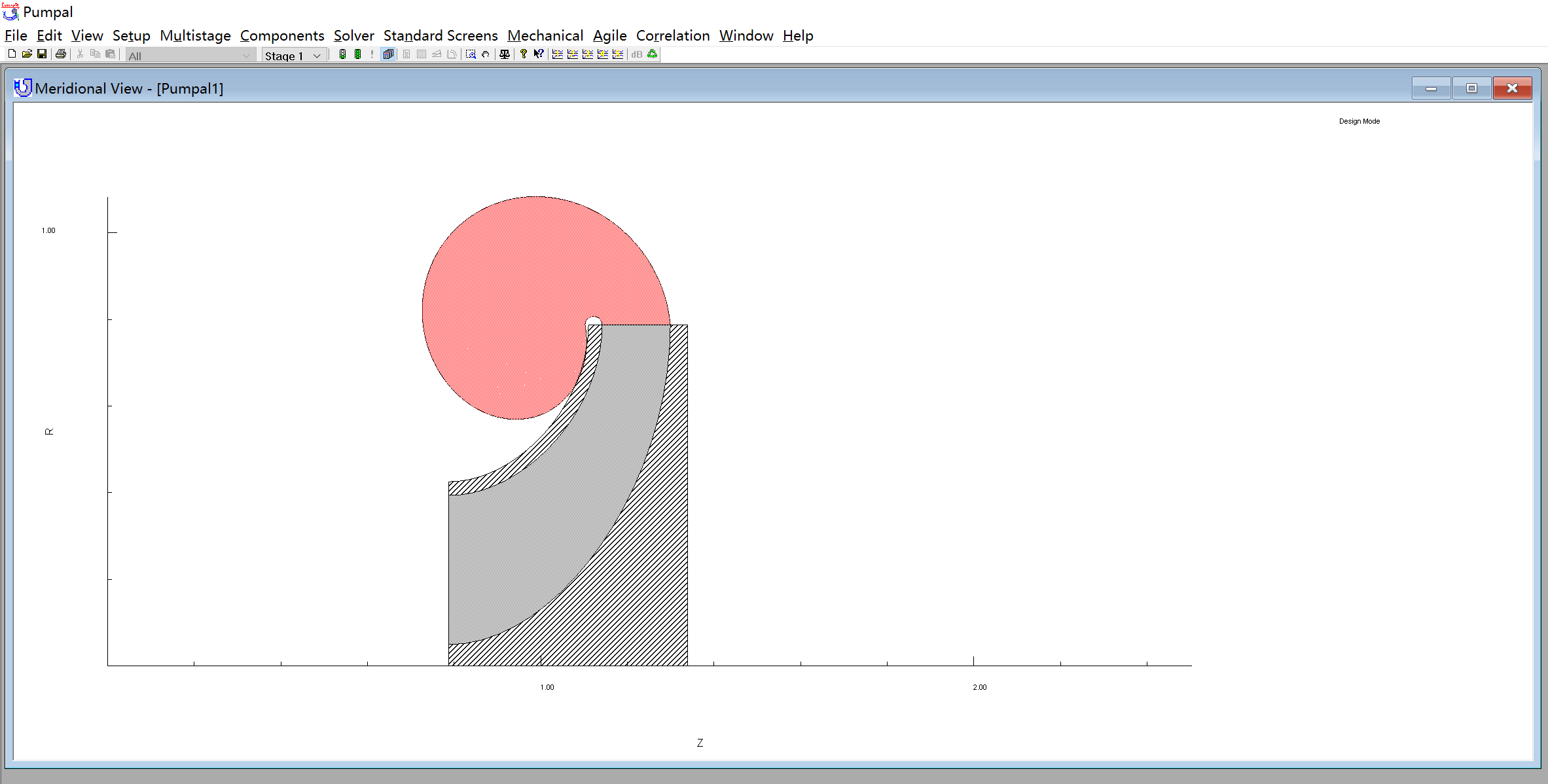Activate the context help arrow-question icon
Viewport: 1548px width, 784px height.
[x=538, y=54]
